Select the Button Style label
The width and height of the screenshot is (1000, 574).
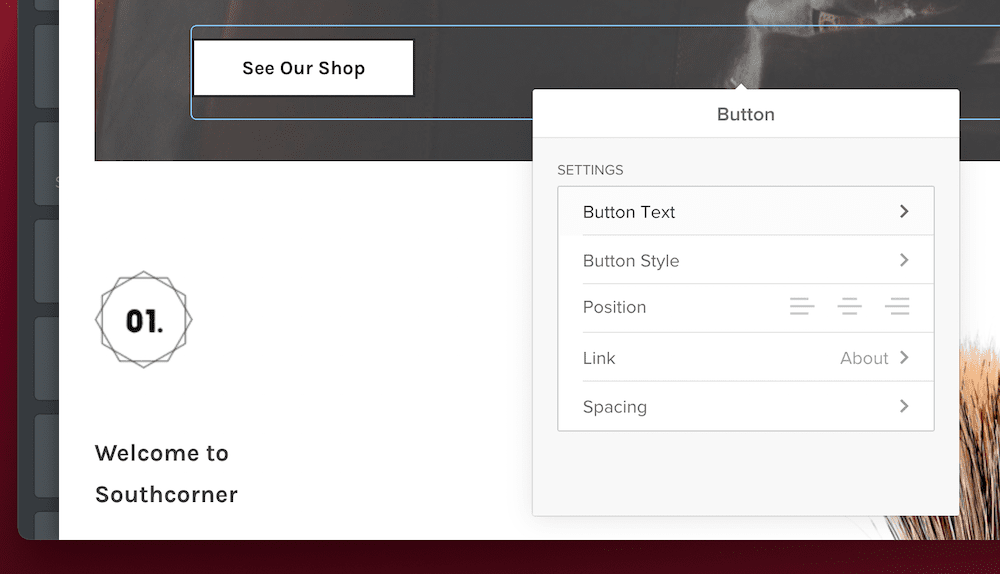click(631, 261)
